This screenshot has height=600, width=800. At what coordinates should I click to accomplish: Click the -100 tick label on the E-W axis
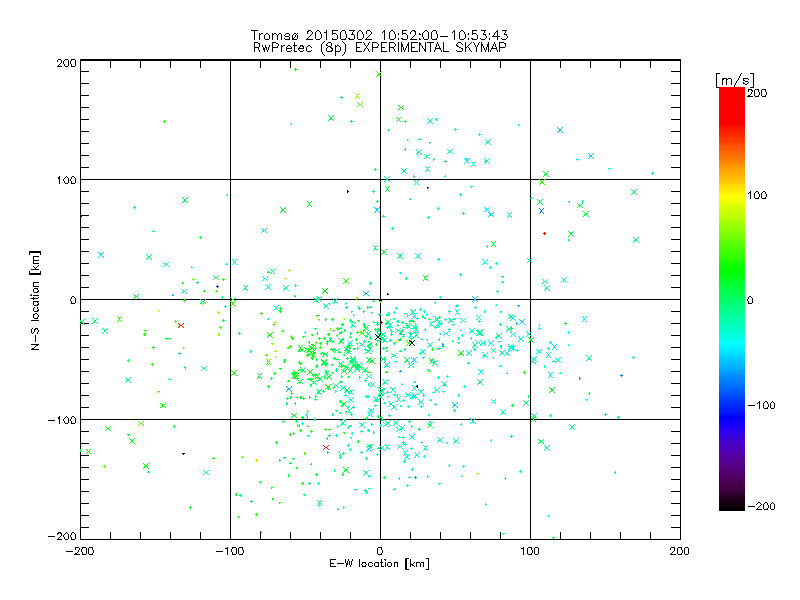(x=230, y=551)
